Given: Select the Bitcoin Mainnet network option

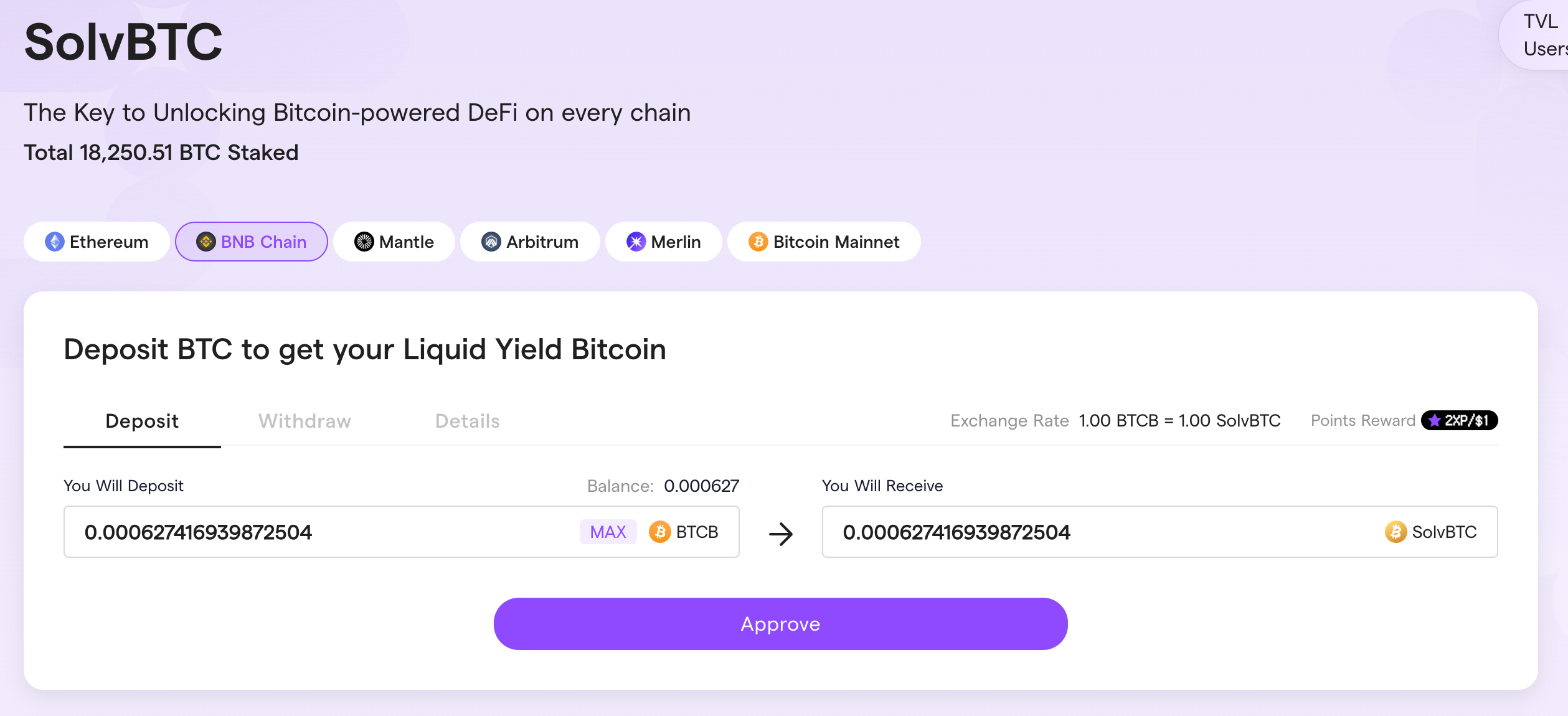Looking at the screenshot, I should click(x=824, y=242).
